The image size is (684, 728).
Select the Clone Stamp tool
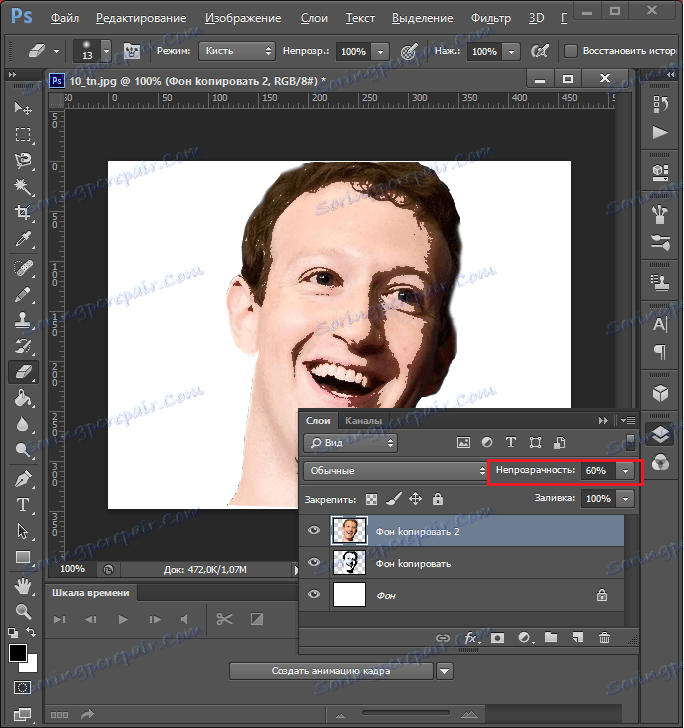(23, 320)
